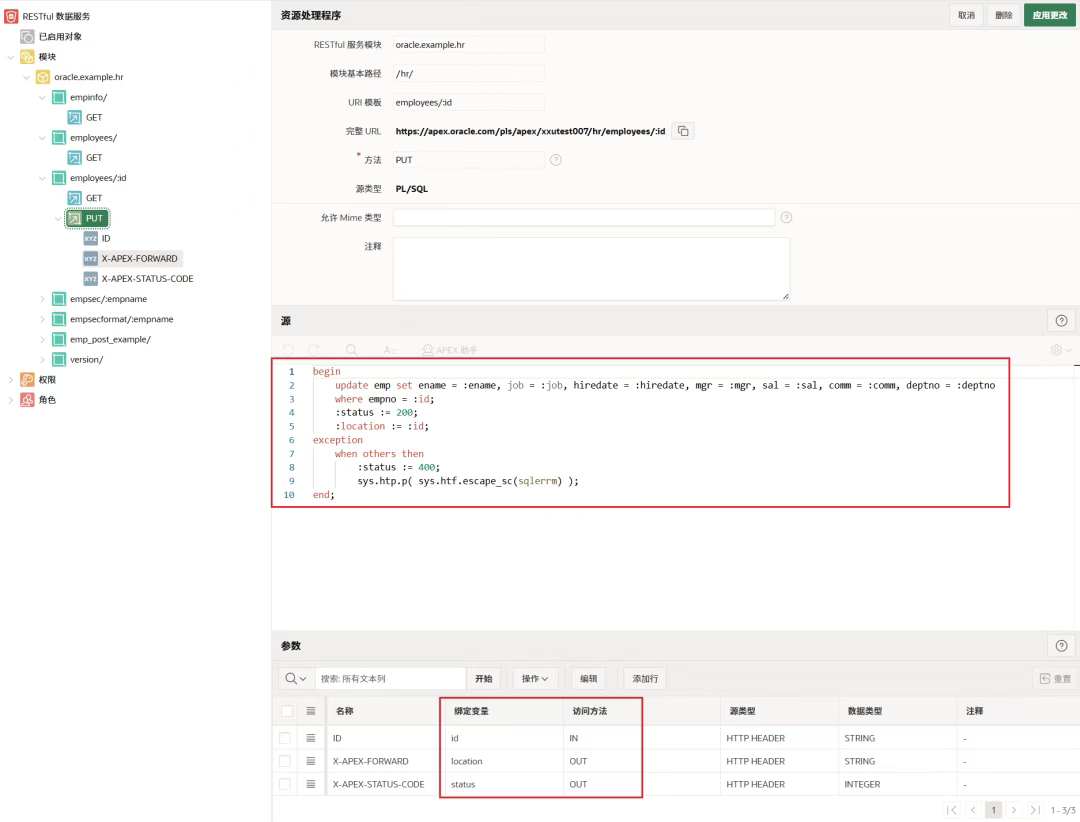The image size is (1080, 822).
Task: Click the 角色 roles icon
Action: [x=27, y=400]
